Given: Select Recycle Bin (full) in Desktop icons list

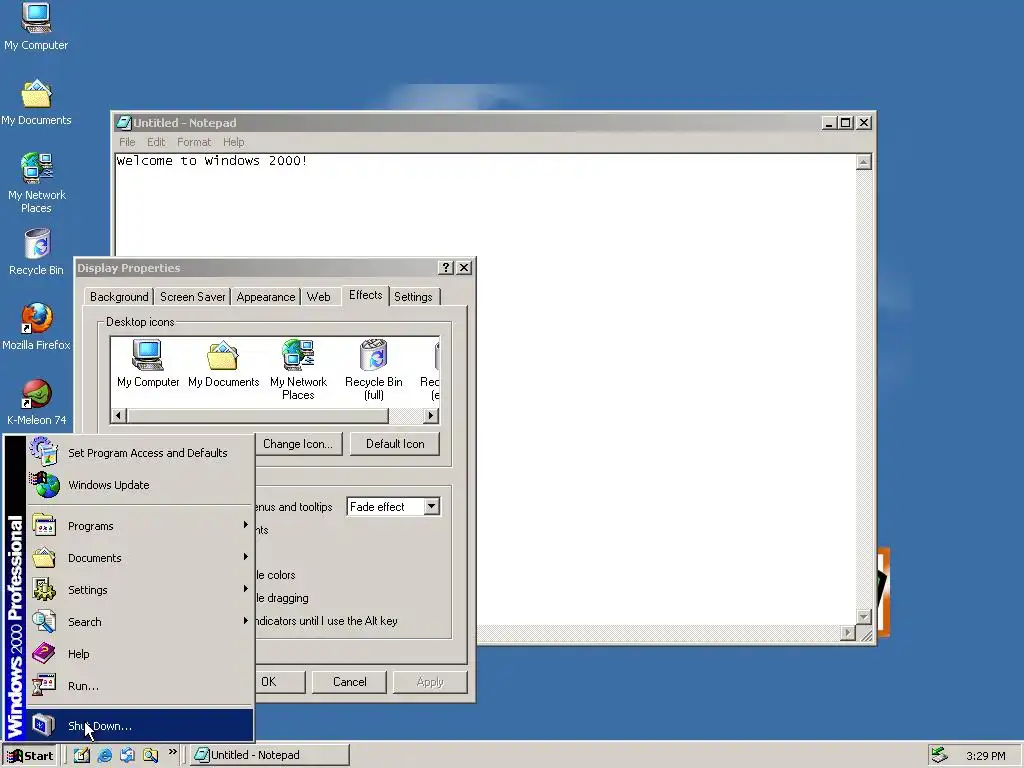Looking at the screenshot, I should [374, 370].
